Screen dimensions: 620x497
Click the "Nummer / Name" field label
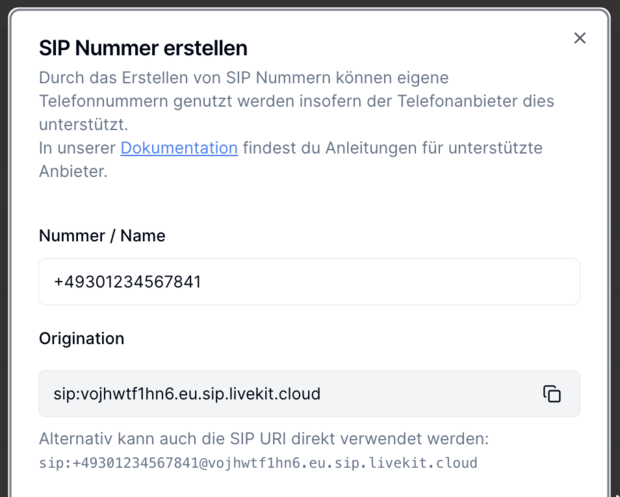tap(102, 236)
